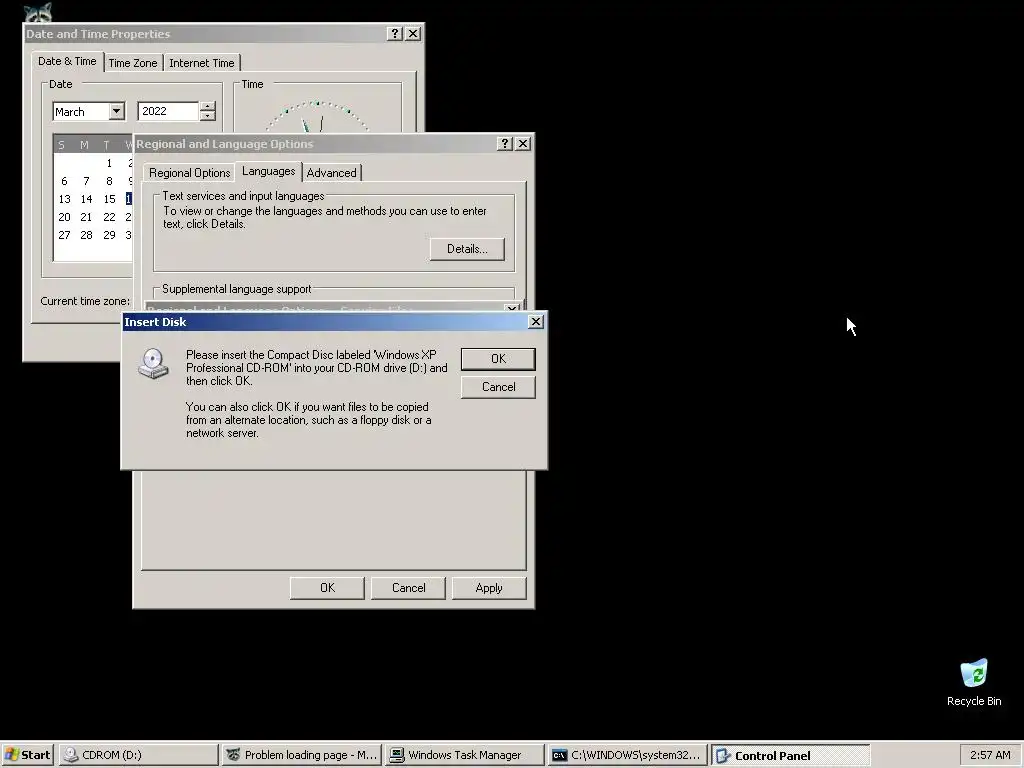Switch to Windows Task Manager in taskbar
This screenshot has height=768, width=1024.
pyautogui.click(x=464, y=755)
